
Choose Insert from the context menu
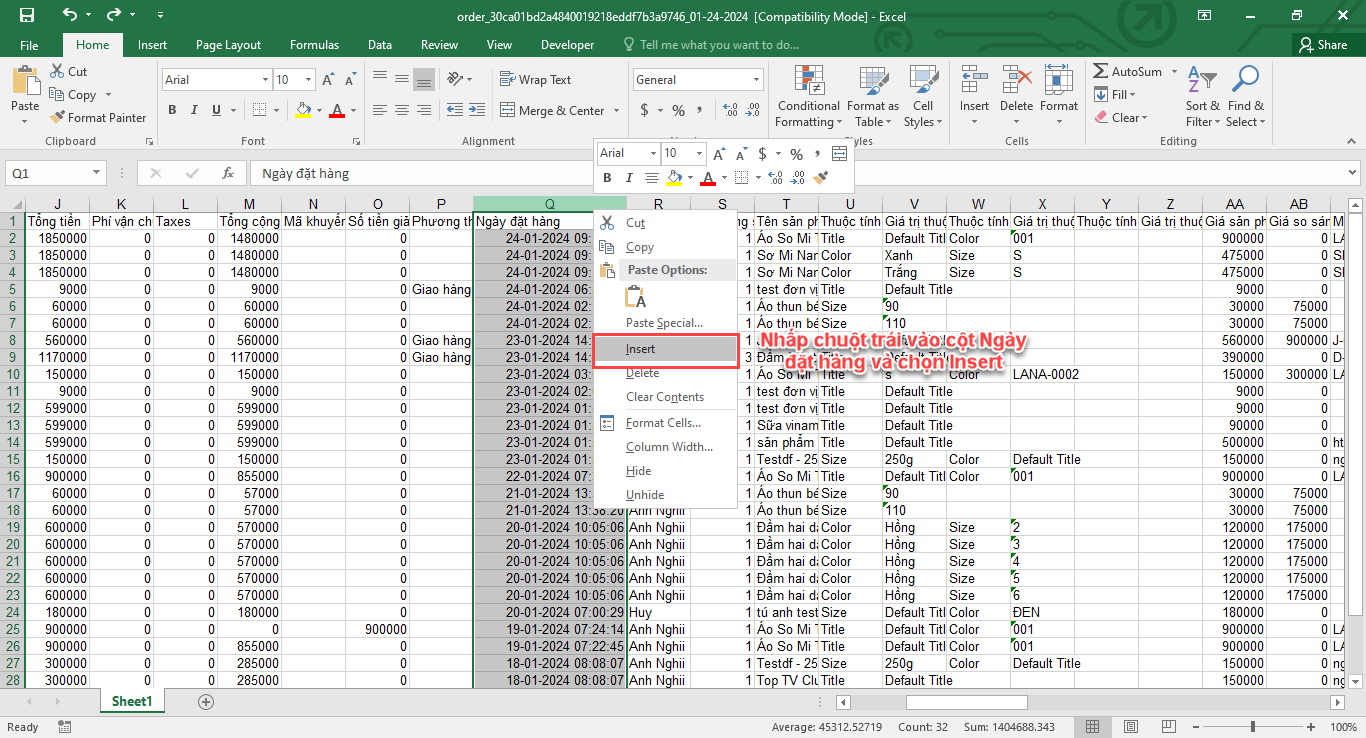[x=641, y=349]
